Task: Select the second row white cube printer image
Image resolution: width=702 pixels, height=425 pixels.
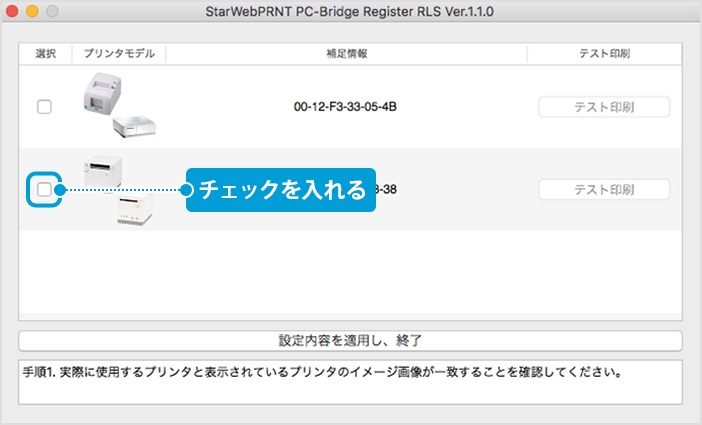Action: (119, 190)
